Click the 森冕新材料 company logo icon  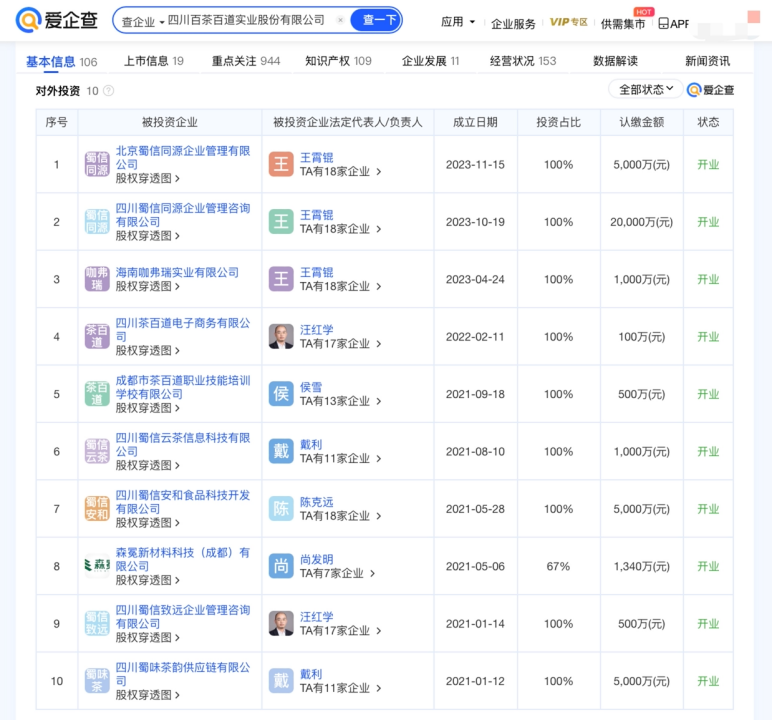click(x=97, y=566)
